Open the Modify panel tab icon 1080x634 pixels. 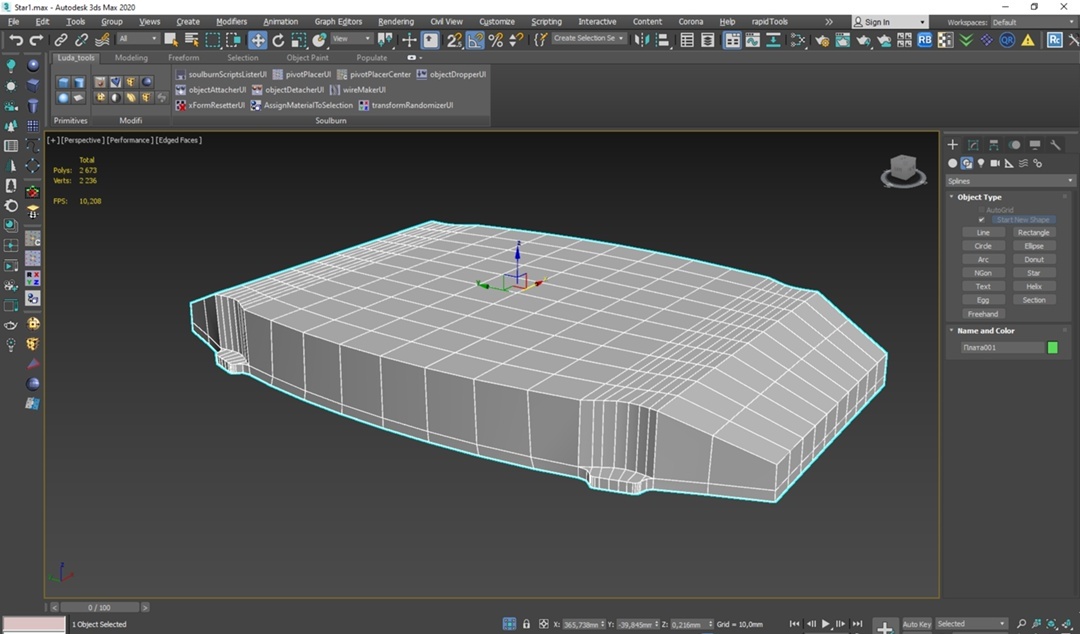coord(973,145)
